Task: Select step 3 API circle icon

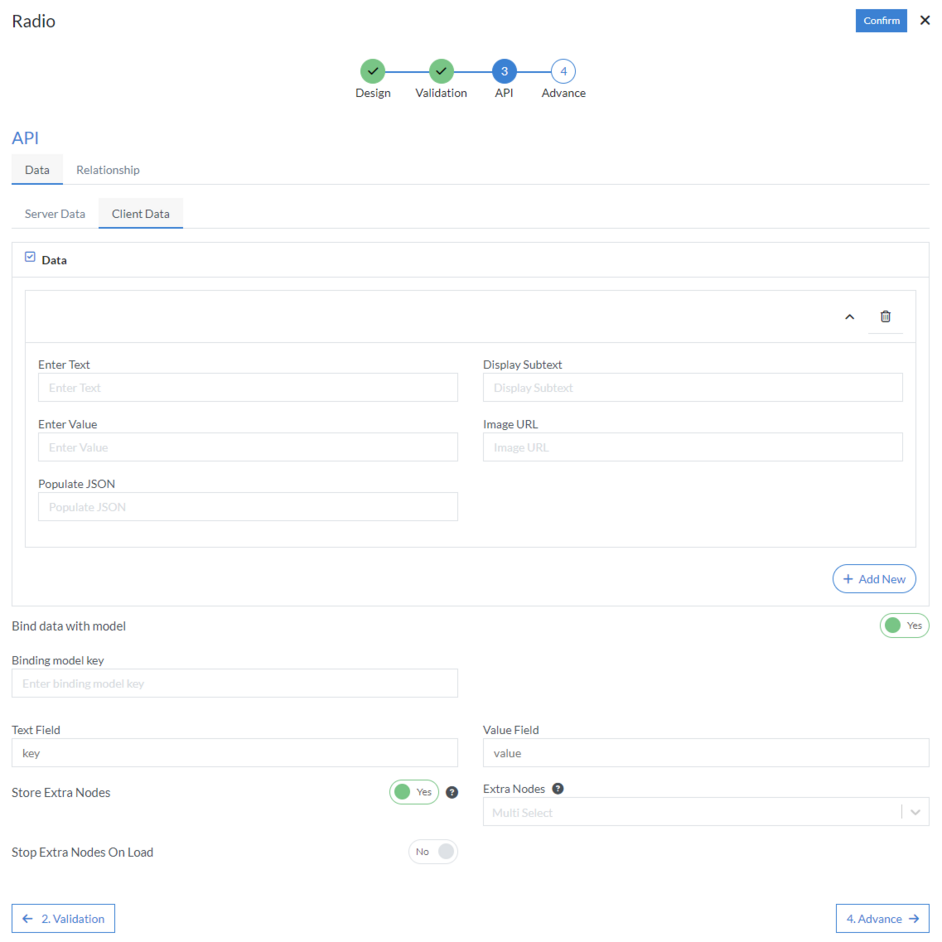Action: pos(503,70)
